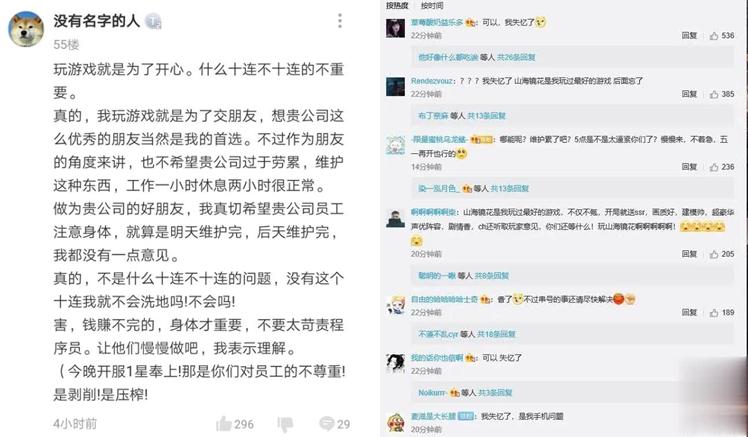748x437 pixels.
Task: Open the three-dot more options menu
Action: [340, 21]
